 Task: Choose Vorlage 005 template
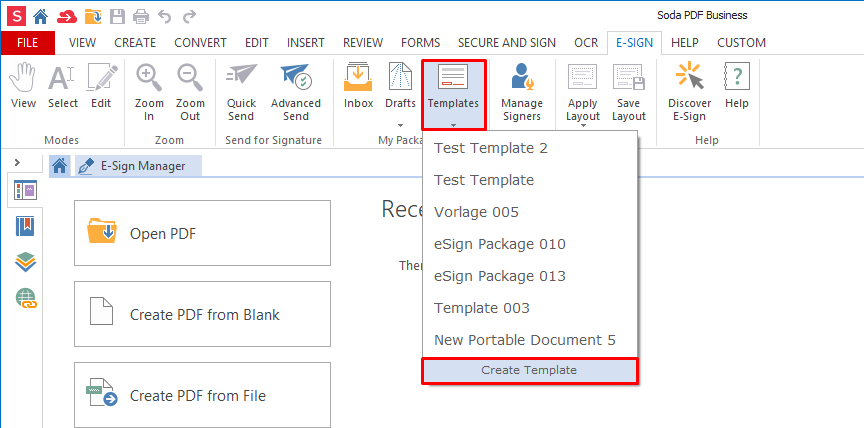530,212
